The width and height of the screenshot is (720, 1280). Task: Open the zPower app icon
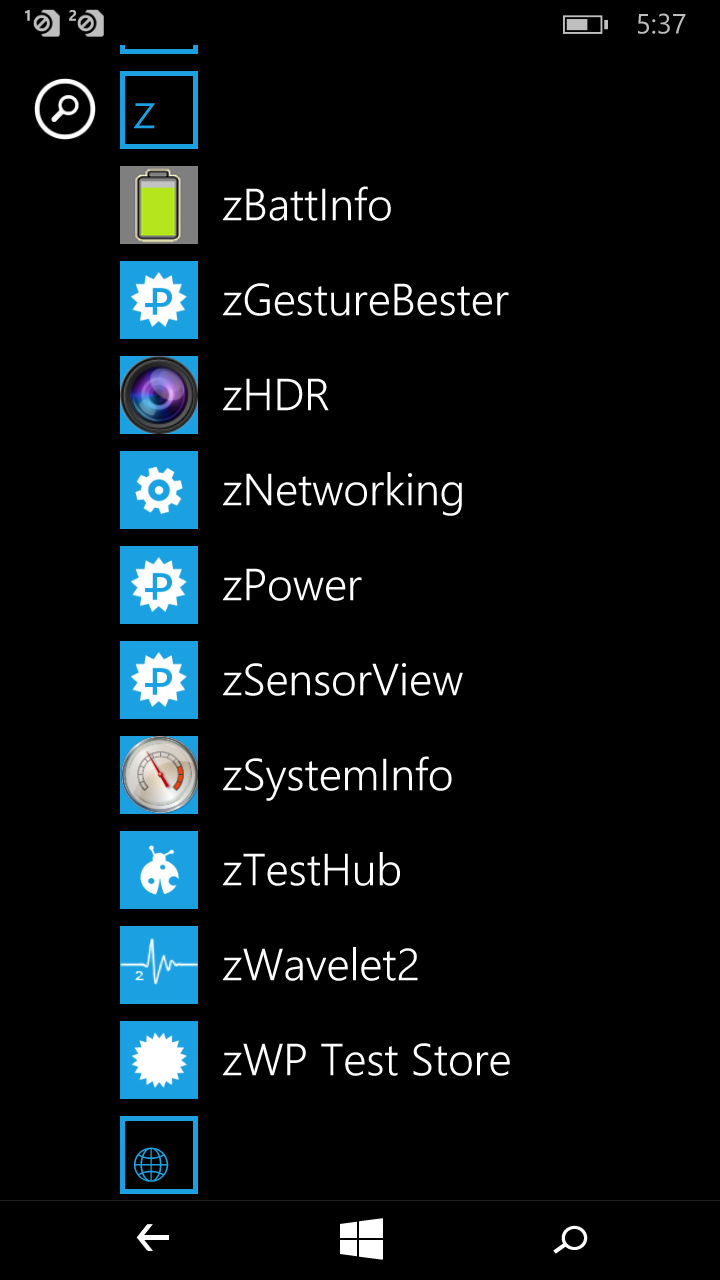pos(159,585)
